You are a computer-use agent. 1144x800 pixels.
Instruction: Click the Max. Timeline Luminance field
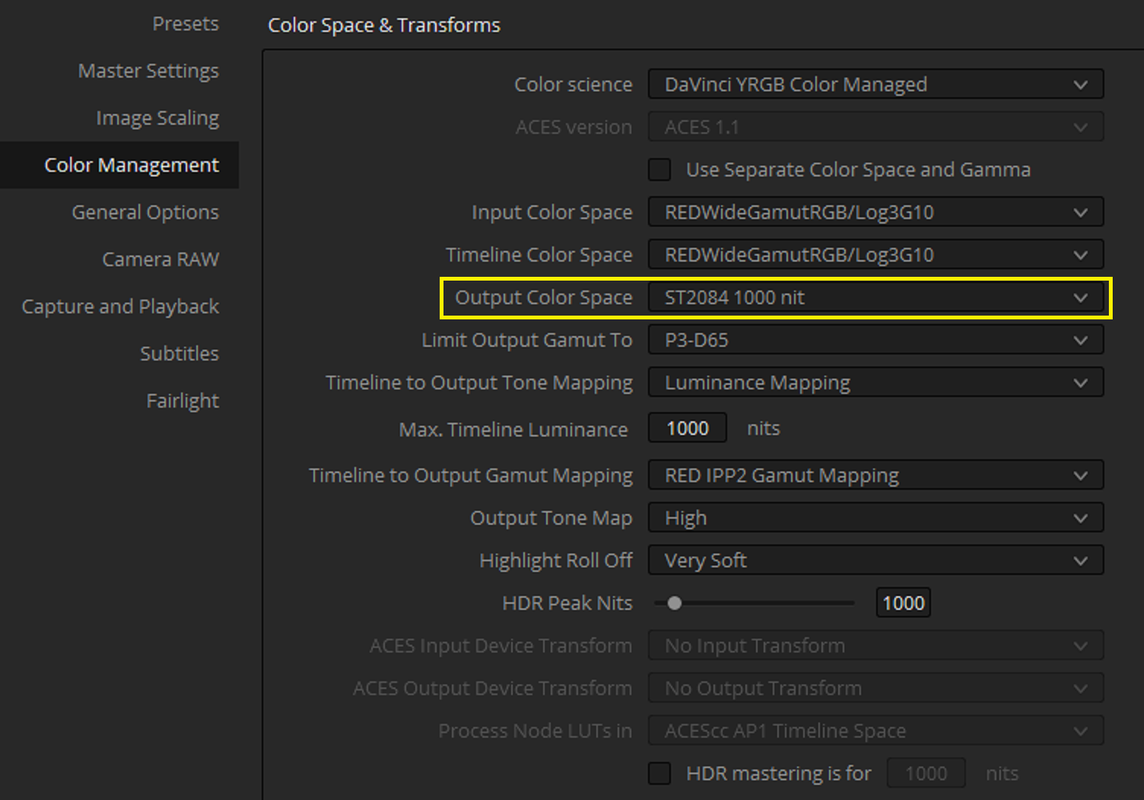point(687,428)
